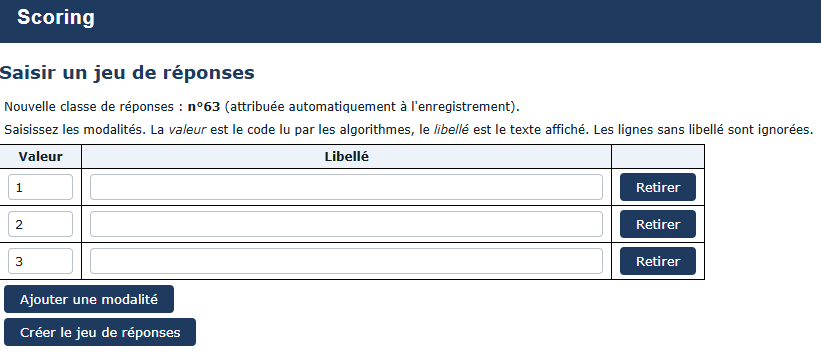
Task: Click the bold n°63 class number
Action: tap(204, 107)
